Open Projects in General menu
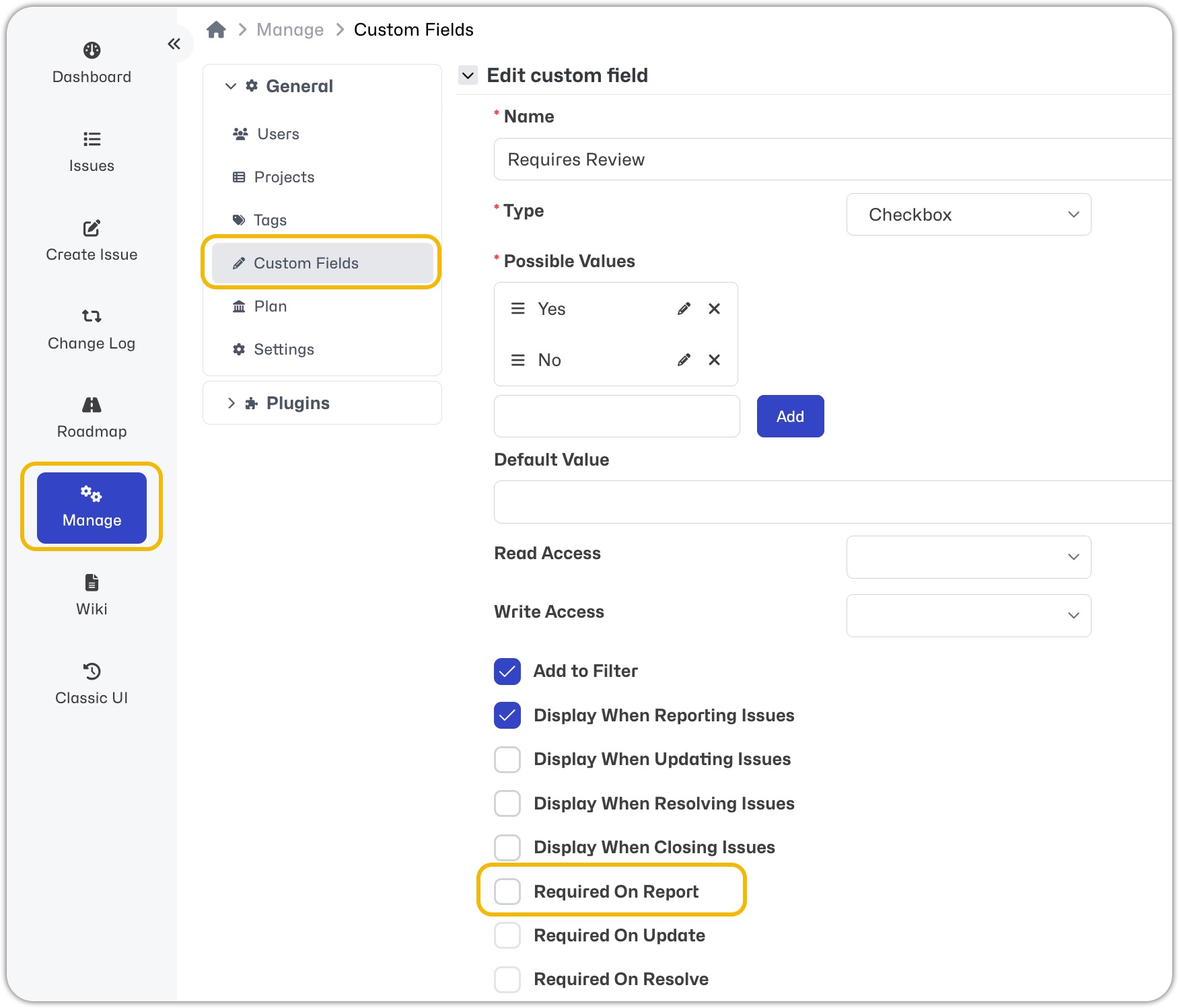 [x=322, y=177]
